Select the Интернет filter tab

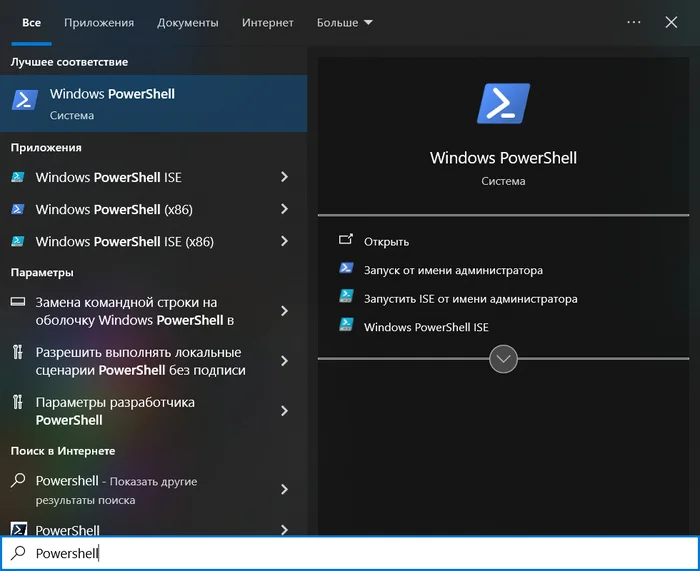[267, 22]
